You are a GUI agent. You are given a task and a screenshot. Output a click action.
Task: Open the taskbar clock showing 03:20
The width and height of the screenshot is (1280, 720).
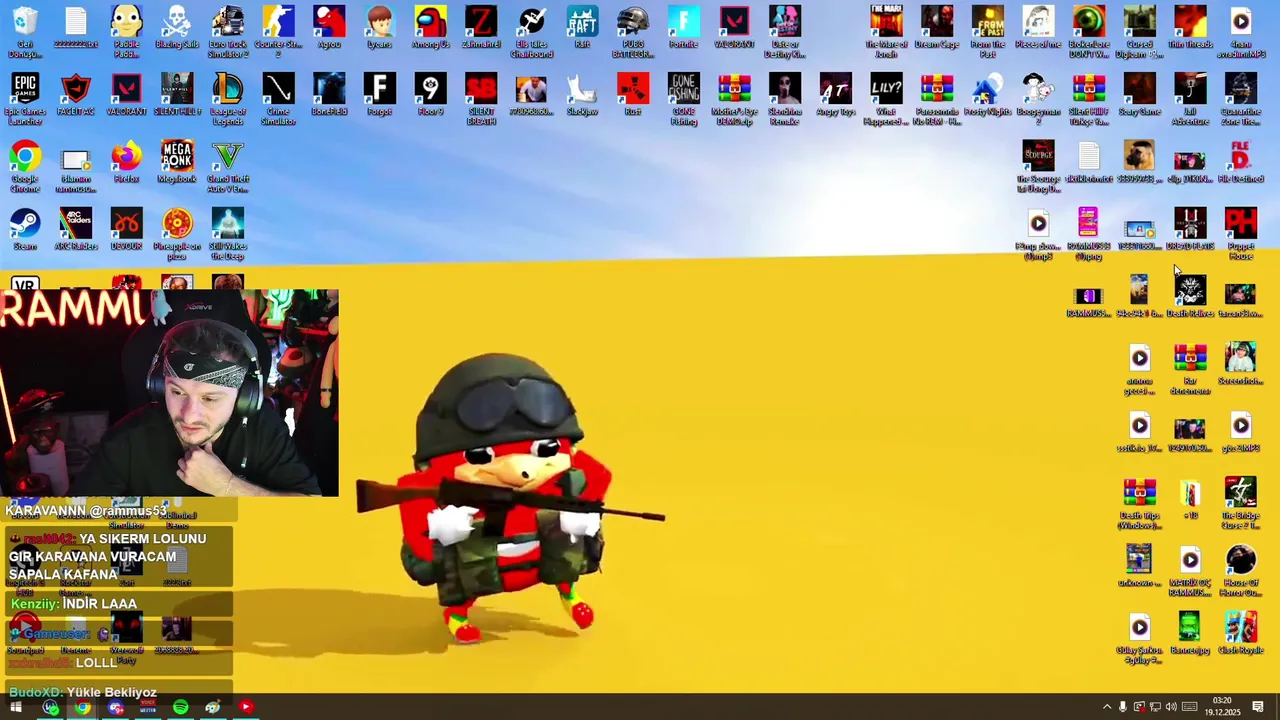tap(1222, 707)
